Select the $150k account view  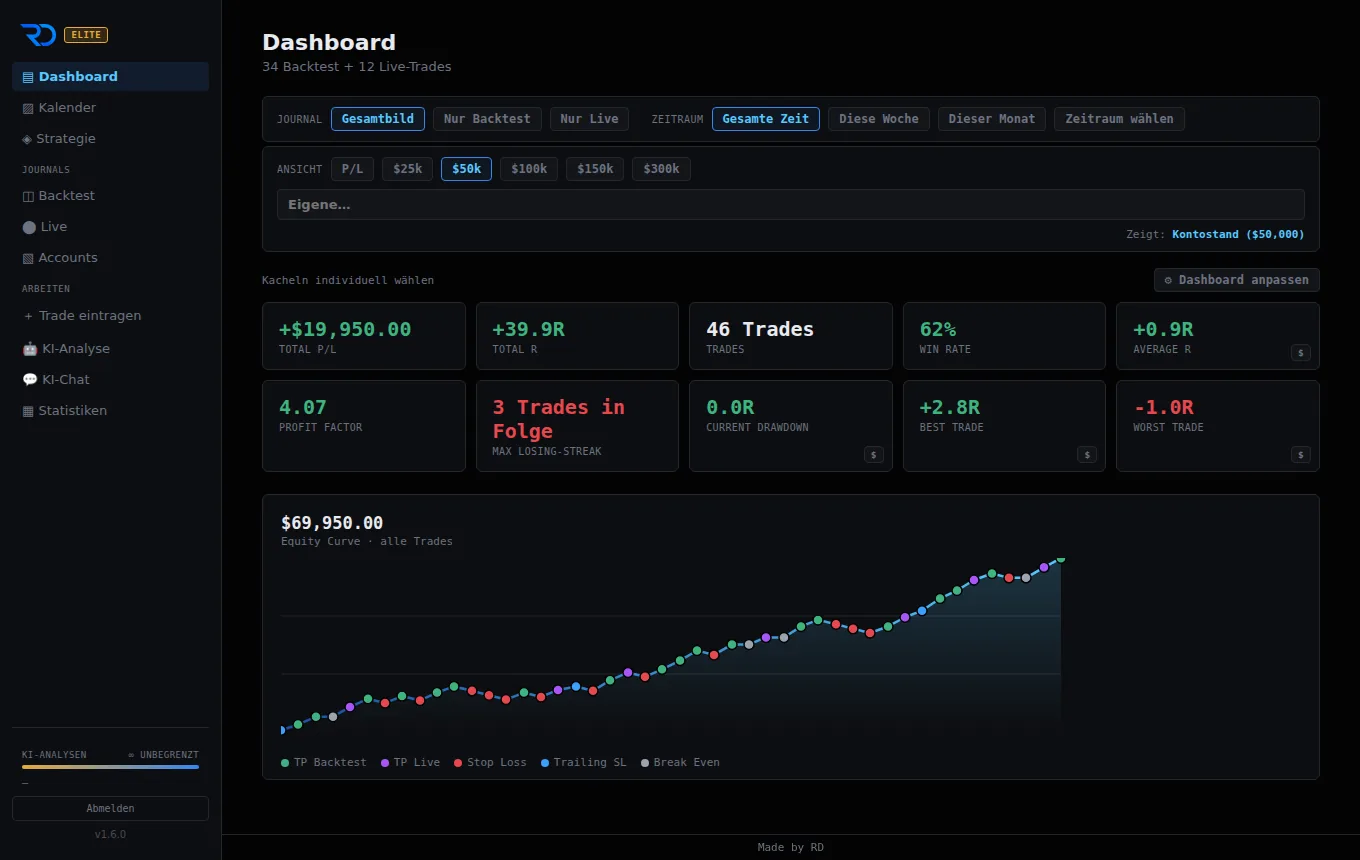click(x=595, y=169)
